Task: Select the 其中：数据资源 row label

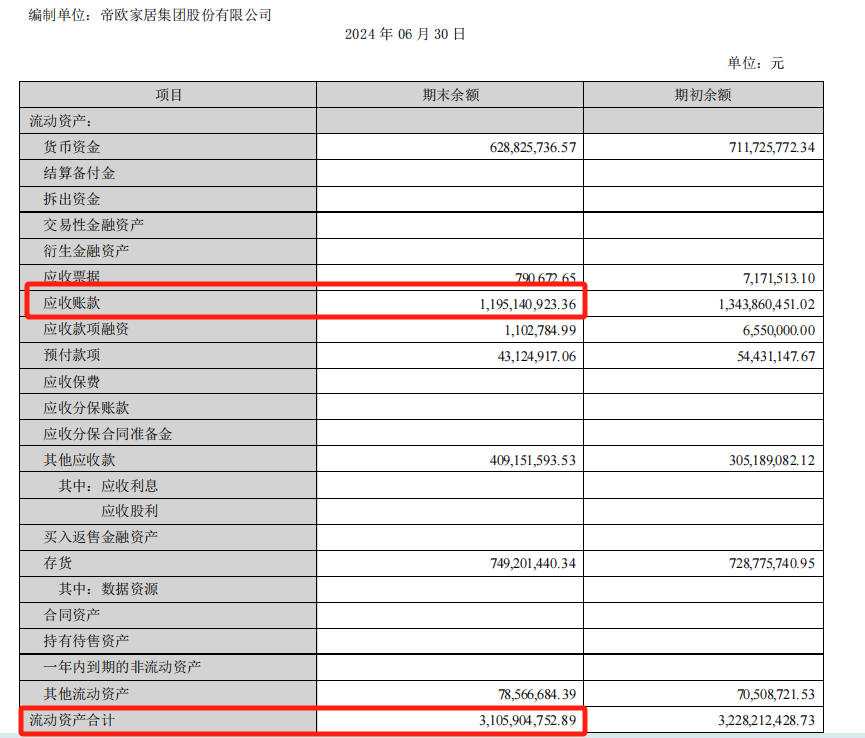Action: point(108,589)
